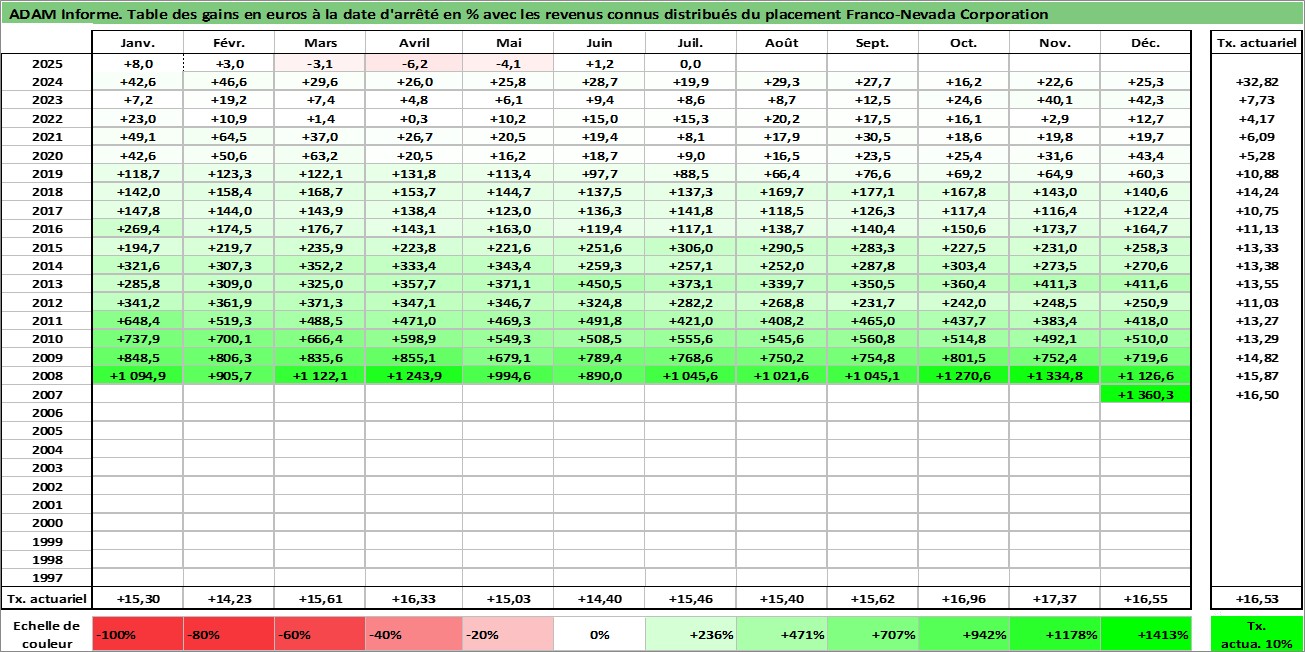Click the 1997 year row label
The height and width of the screenshot is (652, 1305).
click(x=47, y=578)
